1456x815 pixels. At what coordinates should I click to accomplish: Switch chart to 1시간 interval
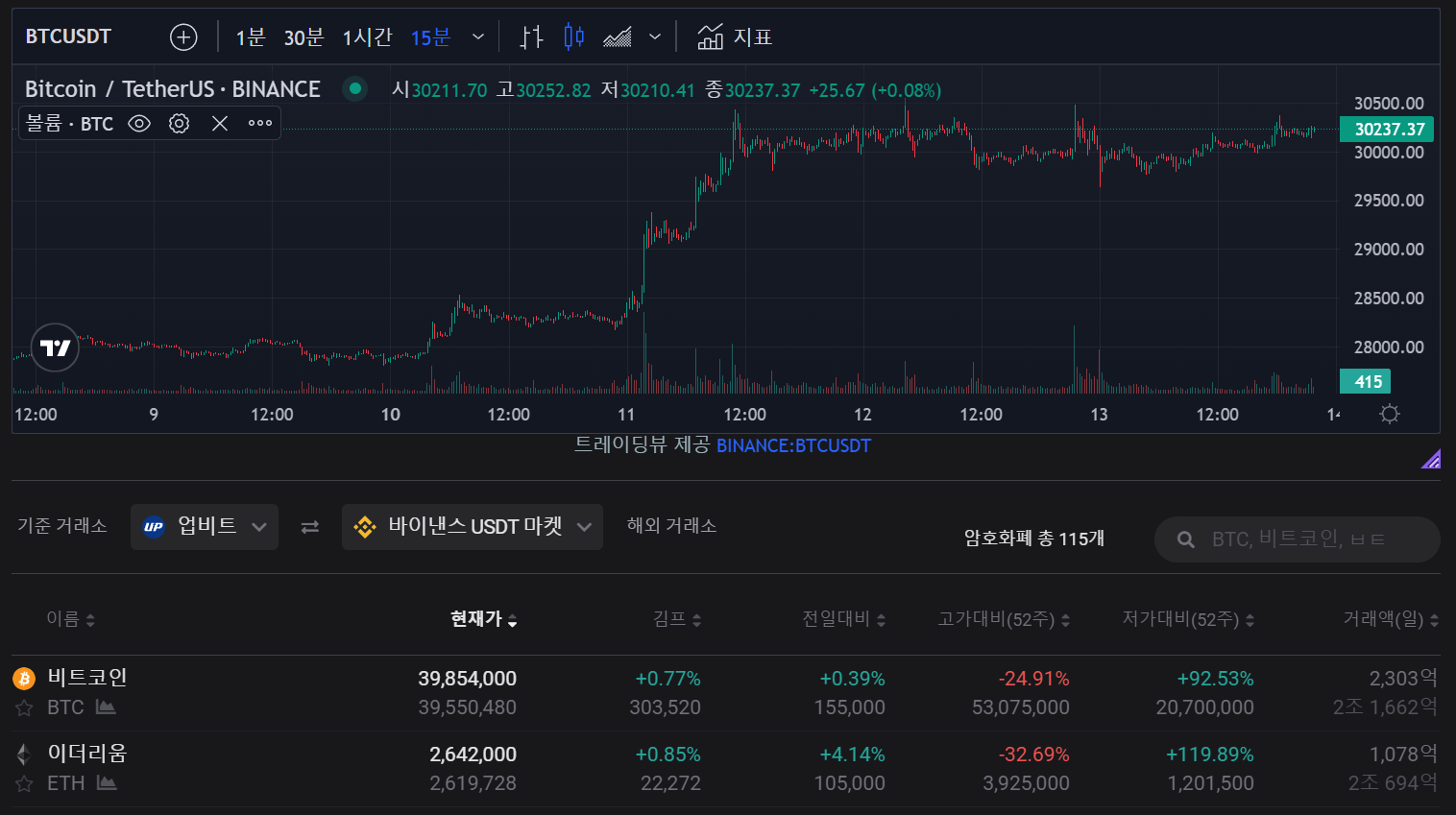click(368, 37)
